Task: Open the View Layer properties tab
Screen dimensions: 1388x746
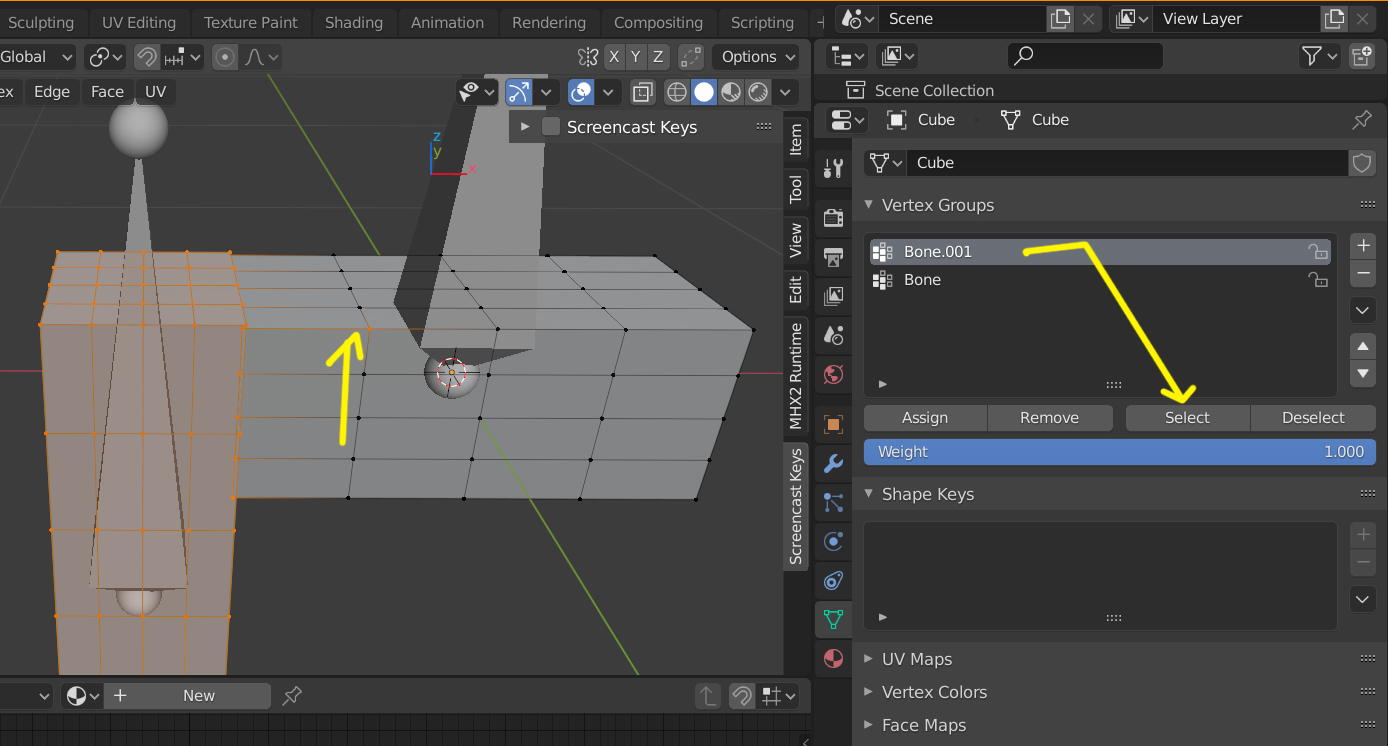Action: pyautogui.click(x=833, y=296)
